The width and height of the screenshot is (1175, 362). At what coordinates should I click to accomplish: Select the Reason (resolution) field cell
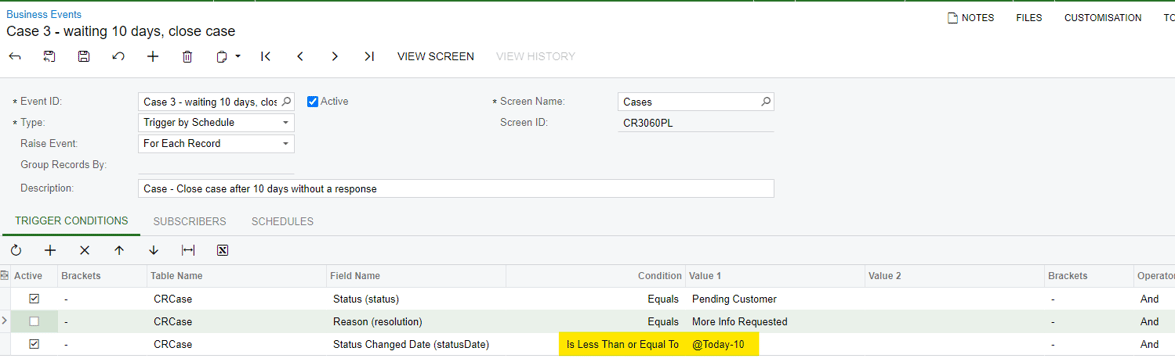pyautogui.click(x=416, y=322)
